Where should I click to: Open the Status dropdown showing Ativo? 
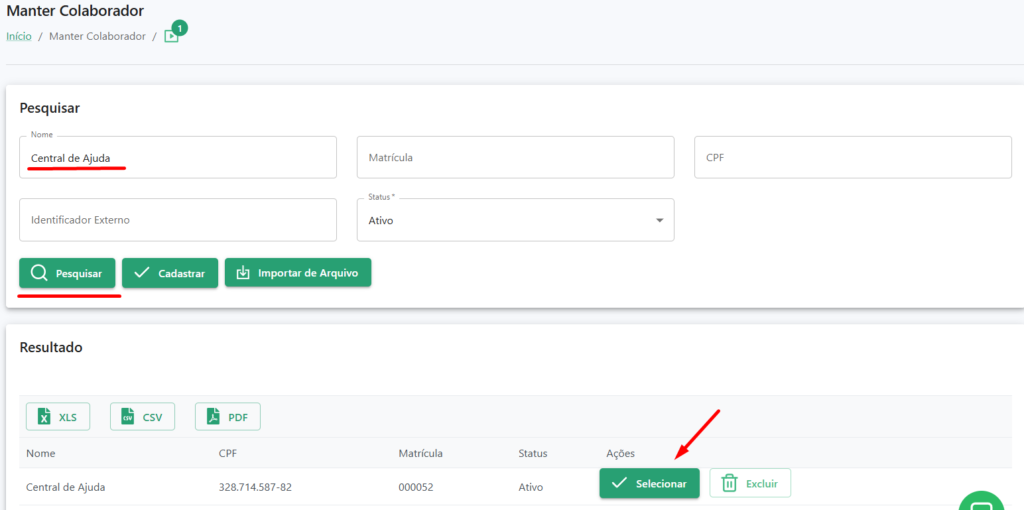tap(515, 220)
